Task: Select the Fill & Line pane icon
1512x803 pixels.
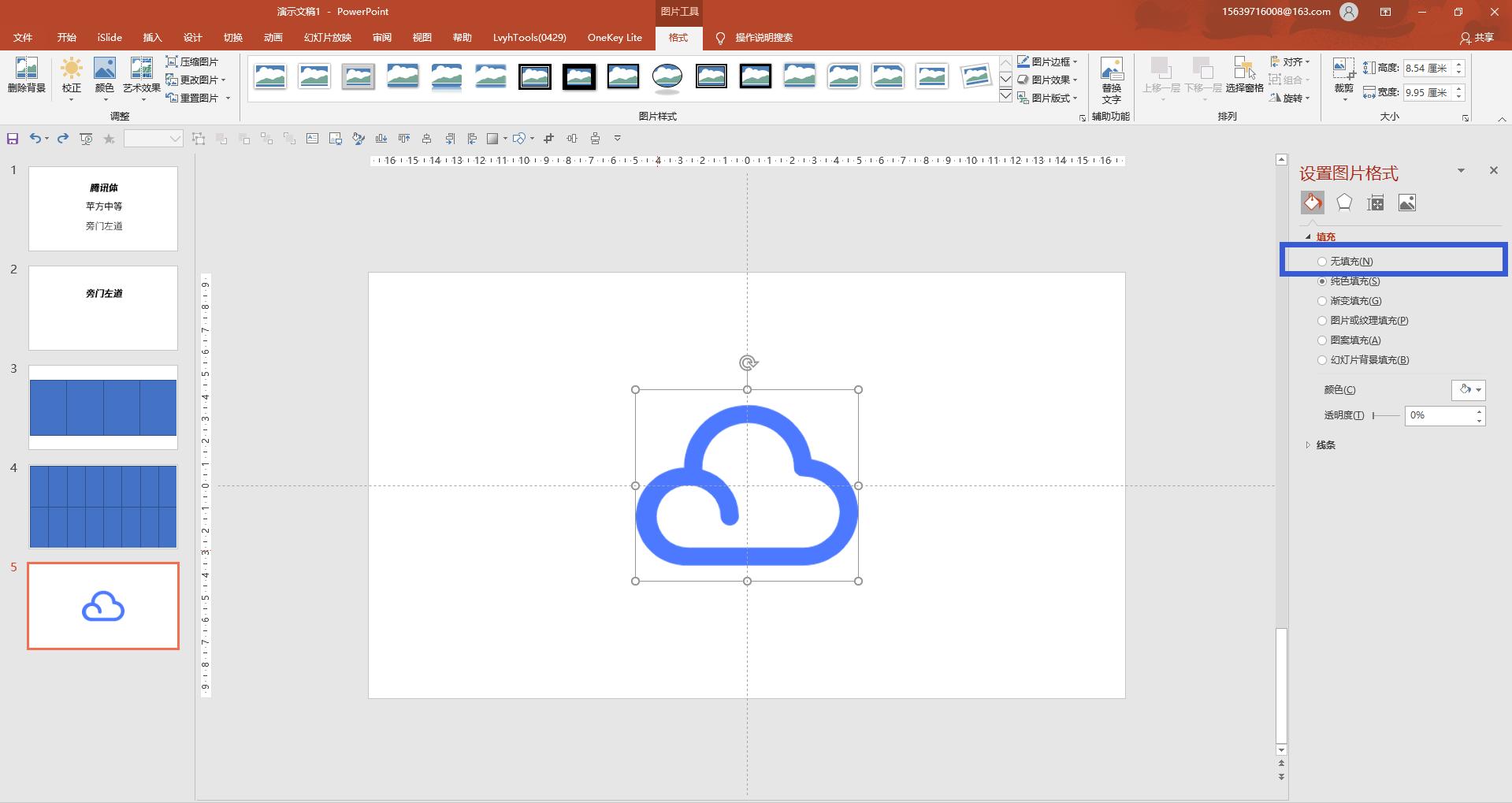Action: 1312,203
